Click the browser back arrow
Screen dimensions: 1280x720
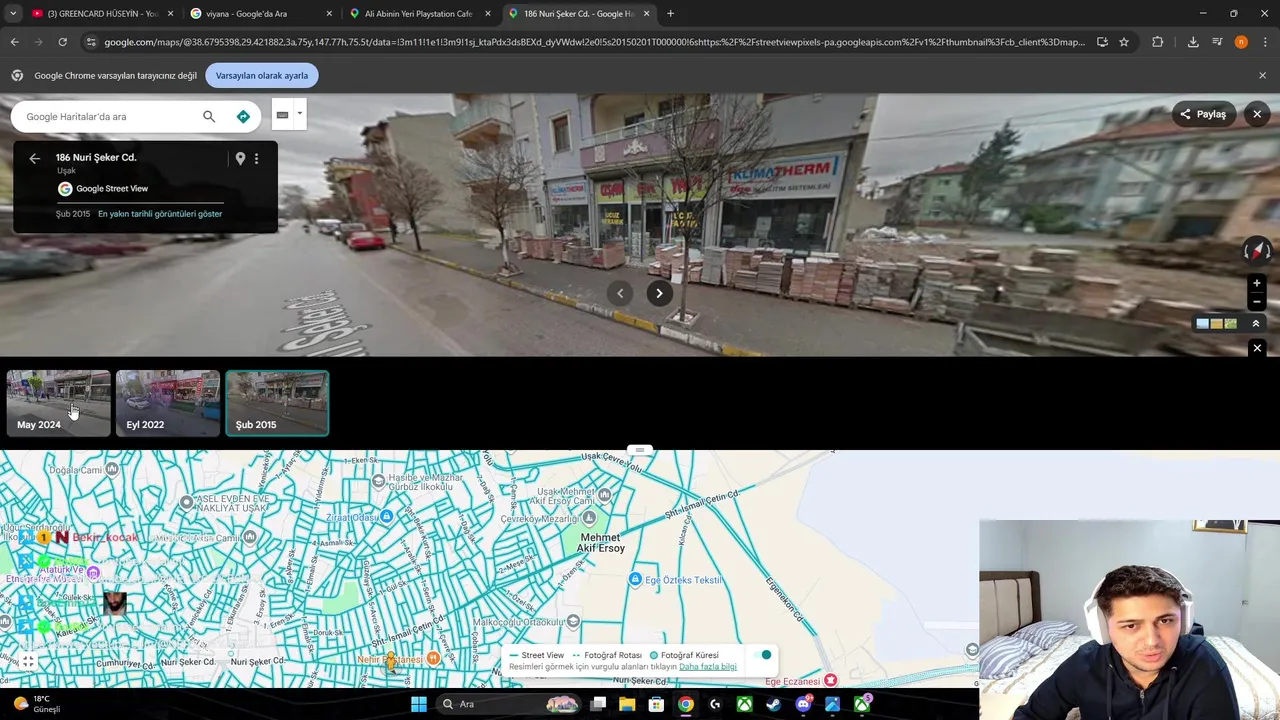(14, 42)
